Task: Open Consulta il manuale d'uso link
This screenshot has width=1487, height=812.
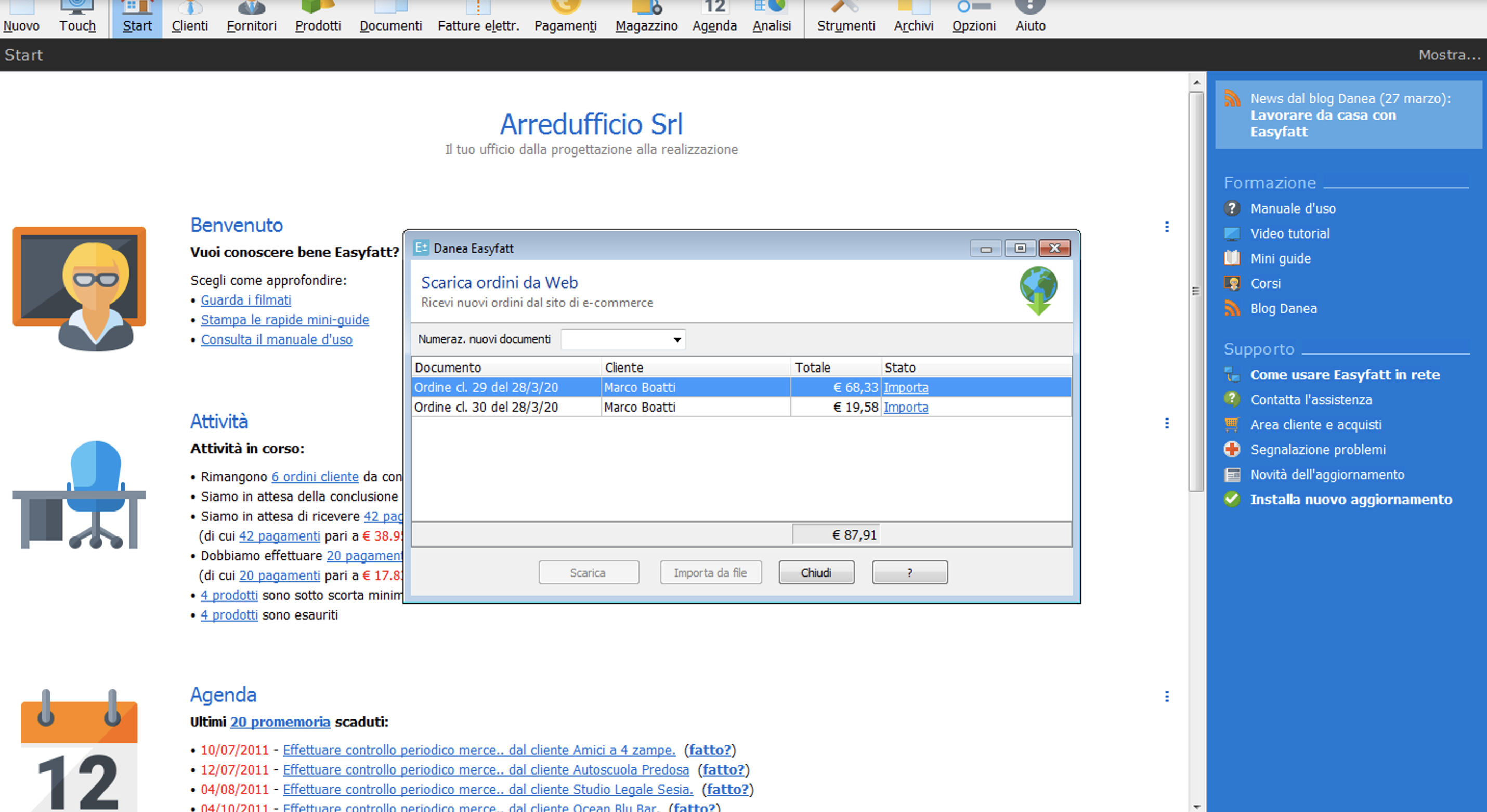Action: (277, 339)
